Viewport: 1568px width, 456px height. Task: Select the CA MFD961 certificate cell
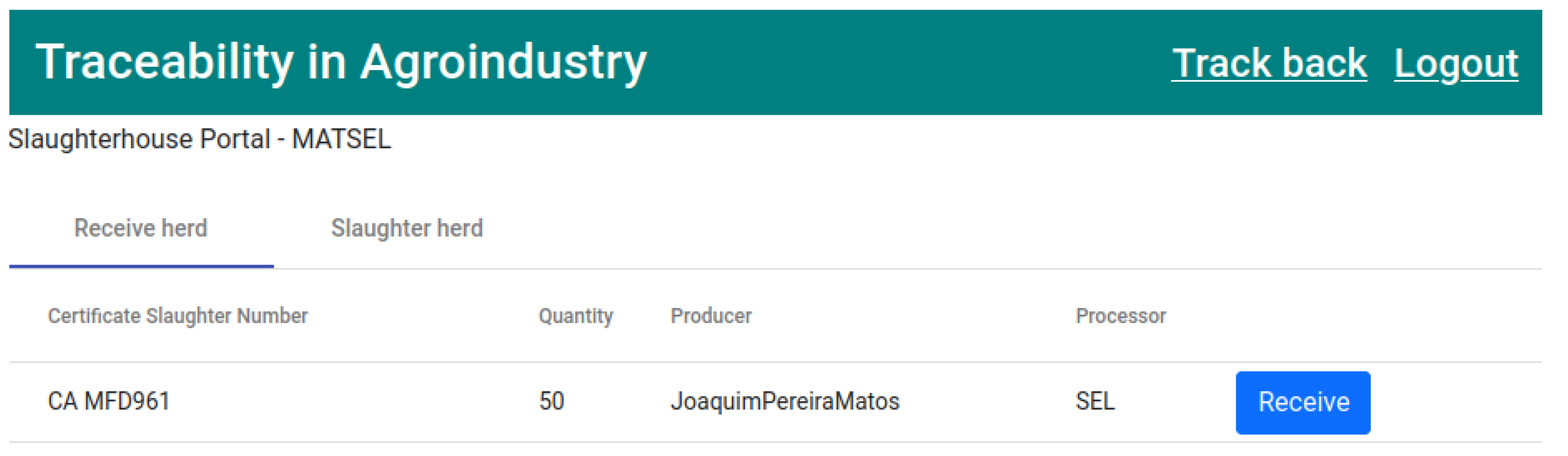click(x=109, y=401)
